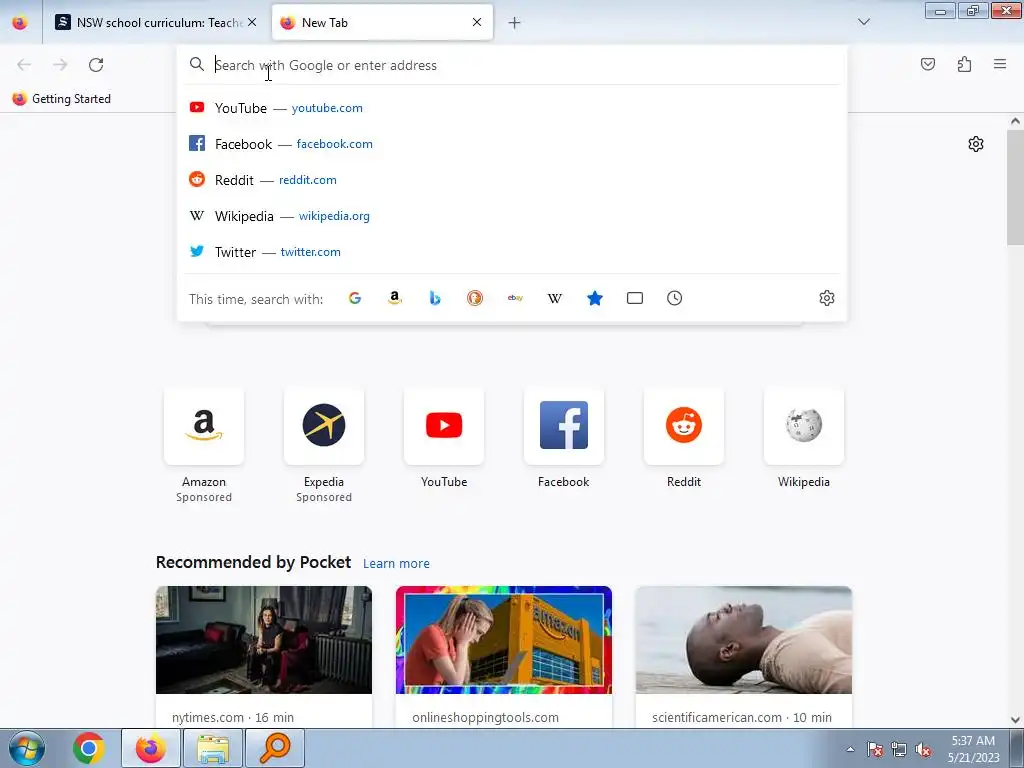Screen dimensions: 1024x768
Task: Click the page scrollbar thumb
Action: click(1015, 187)
